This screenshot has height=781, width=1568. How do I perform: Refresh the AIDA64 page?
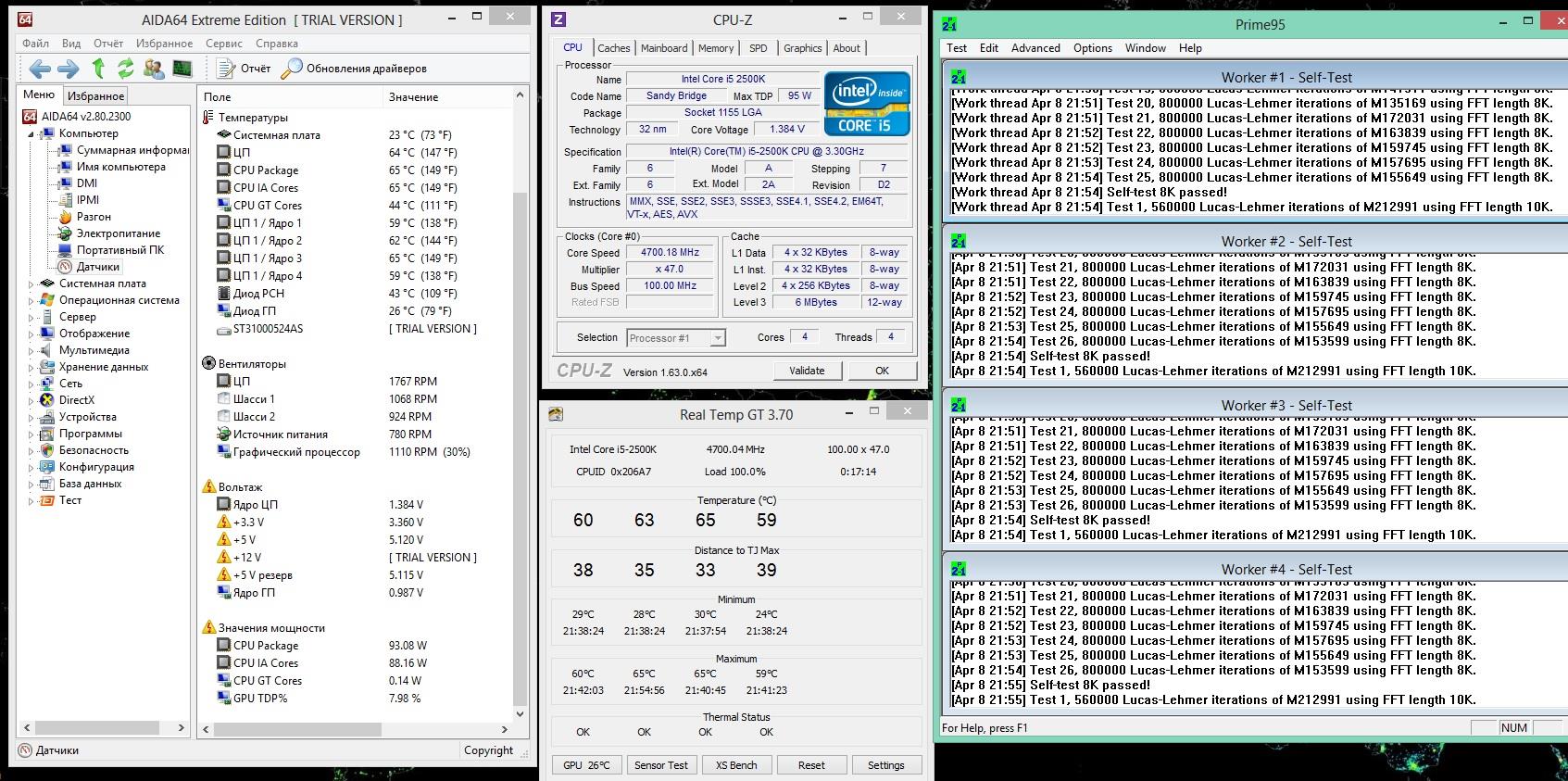coord(126,69)
